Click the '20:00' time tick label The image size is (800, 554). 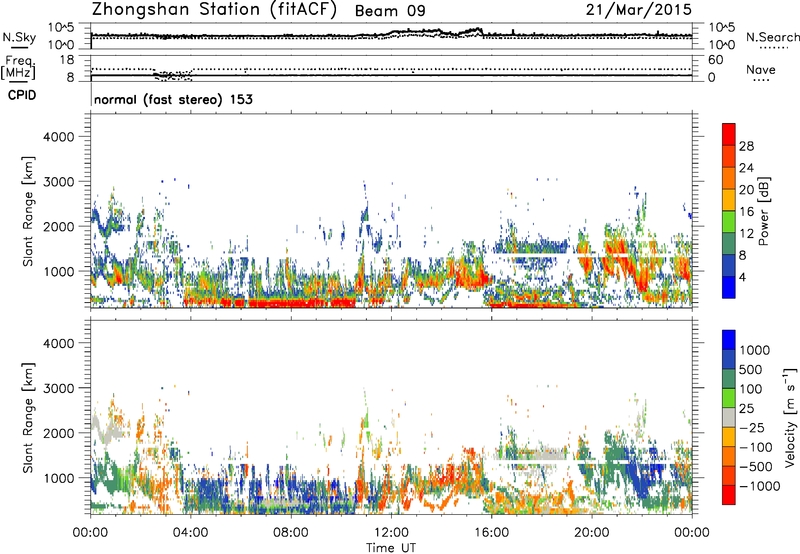click(x=591, y=533)
